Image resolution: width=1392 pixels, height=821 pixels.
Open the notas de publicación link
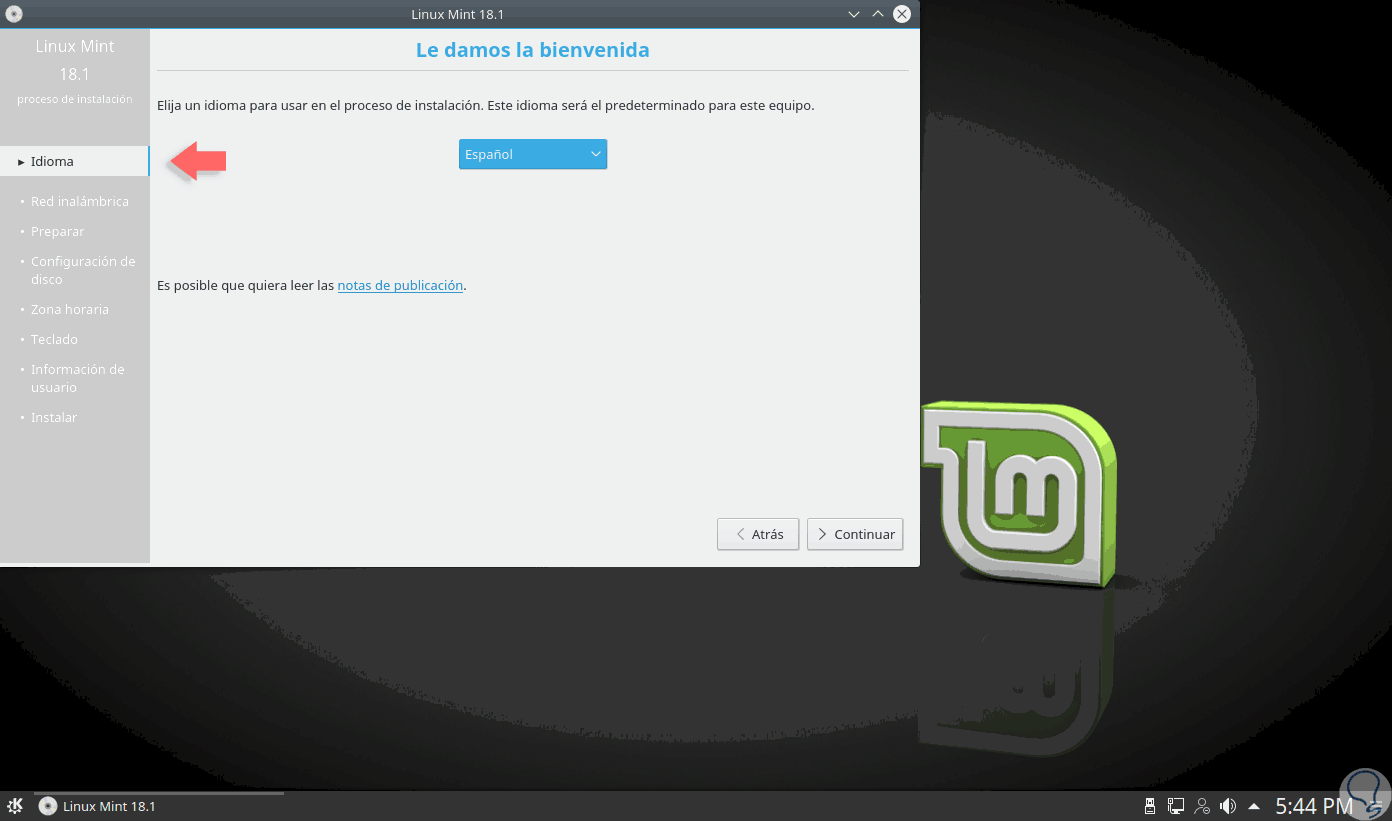400,285
